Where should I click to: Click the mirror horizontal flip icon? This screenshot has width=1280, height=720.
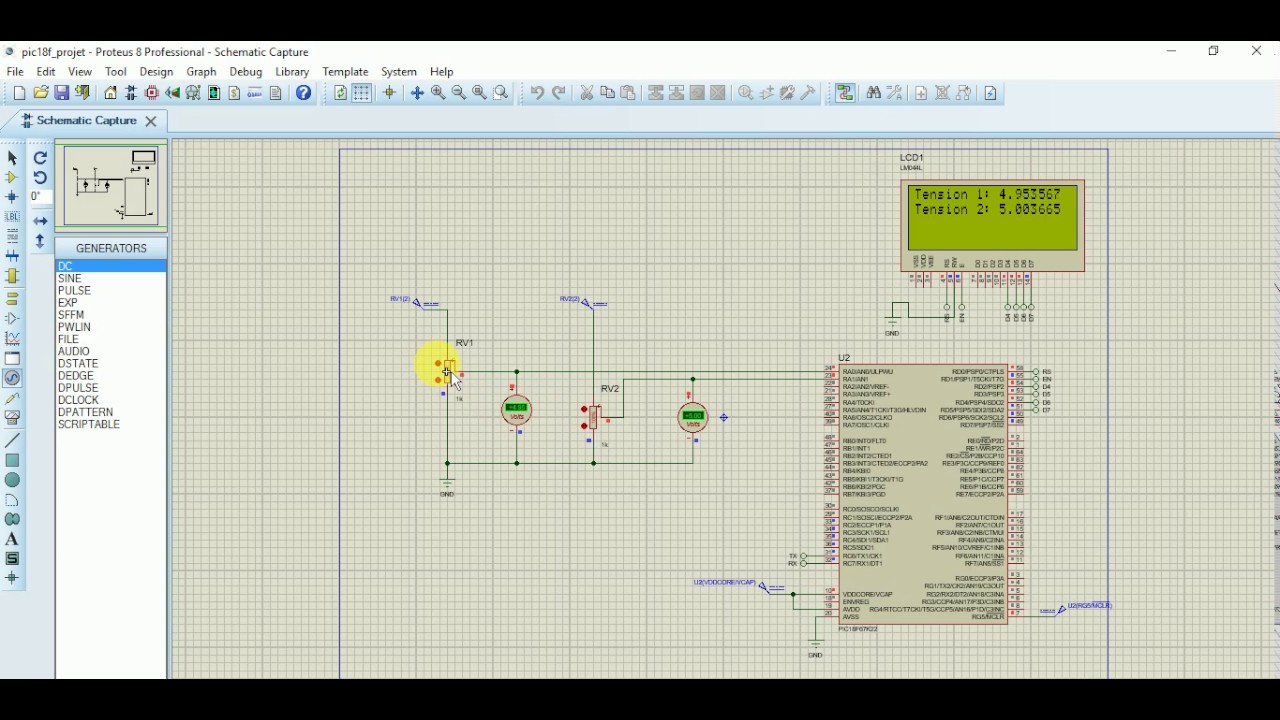click(x=40, y=221)
